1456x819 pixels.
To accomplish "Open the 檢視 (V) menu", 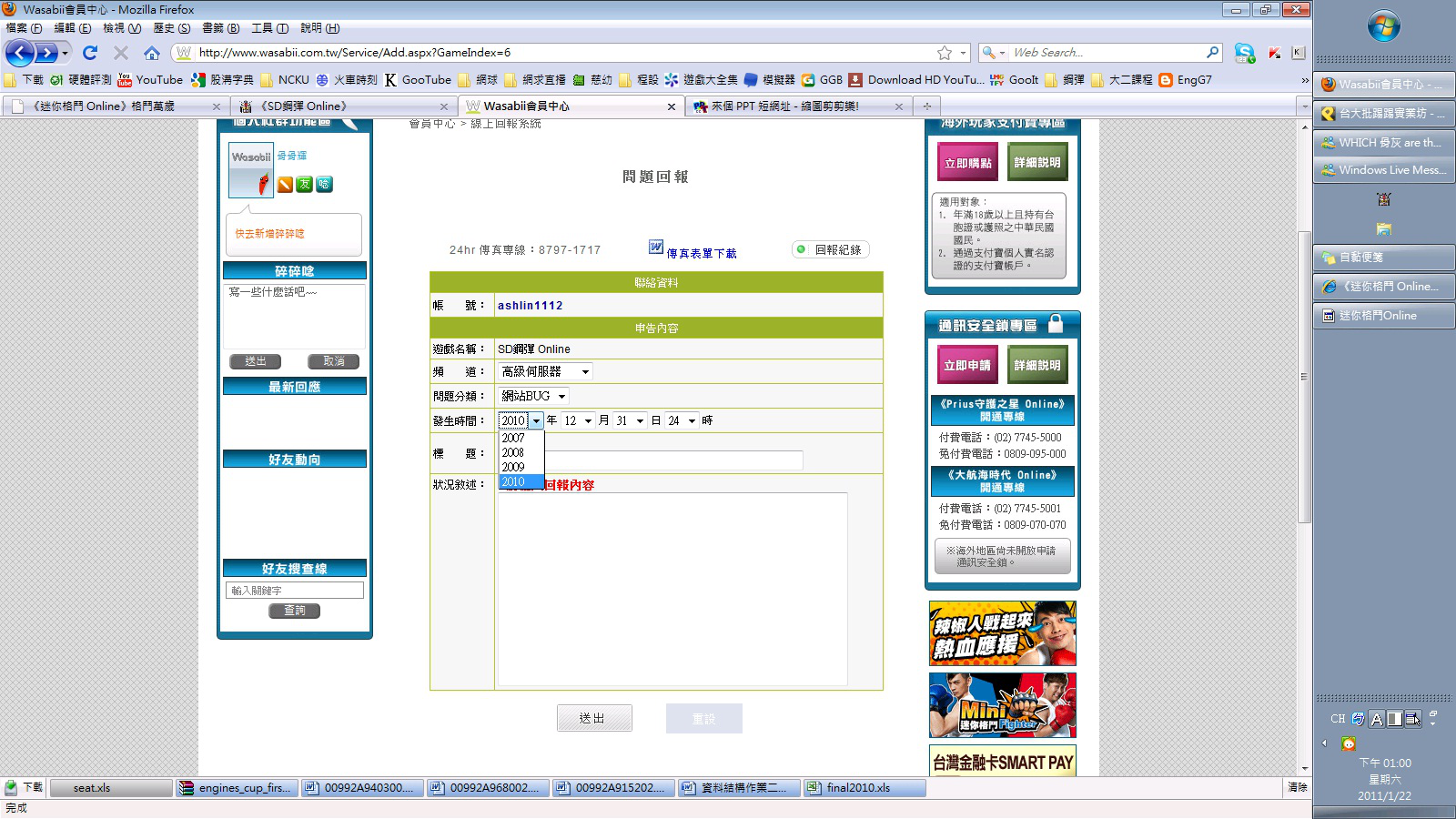I will coord(122,28).
